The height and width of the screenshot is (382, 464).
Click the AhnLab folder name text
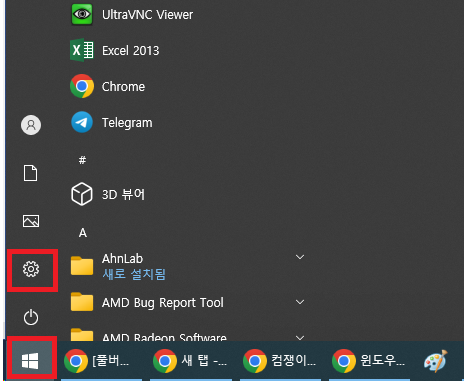tap(122, 259)
